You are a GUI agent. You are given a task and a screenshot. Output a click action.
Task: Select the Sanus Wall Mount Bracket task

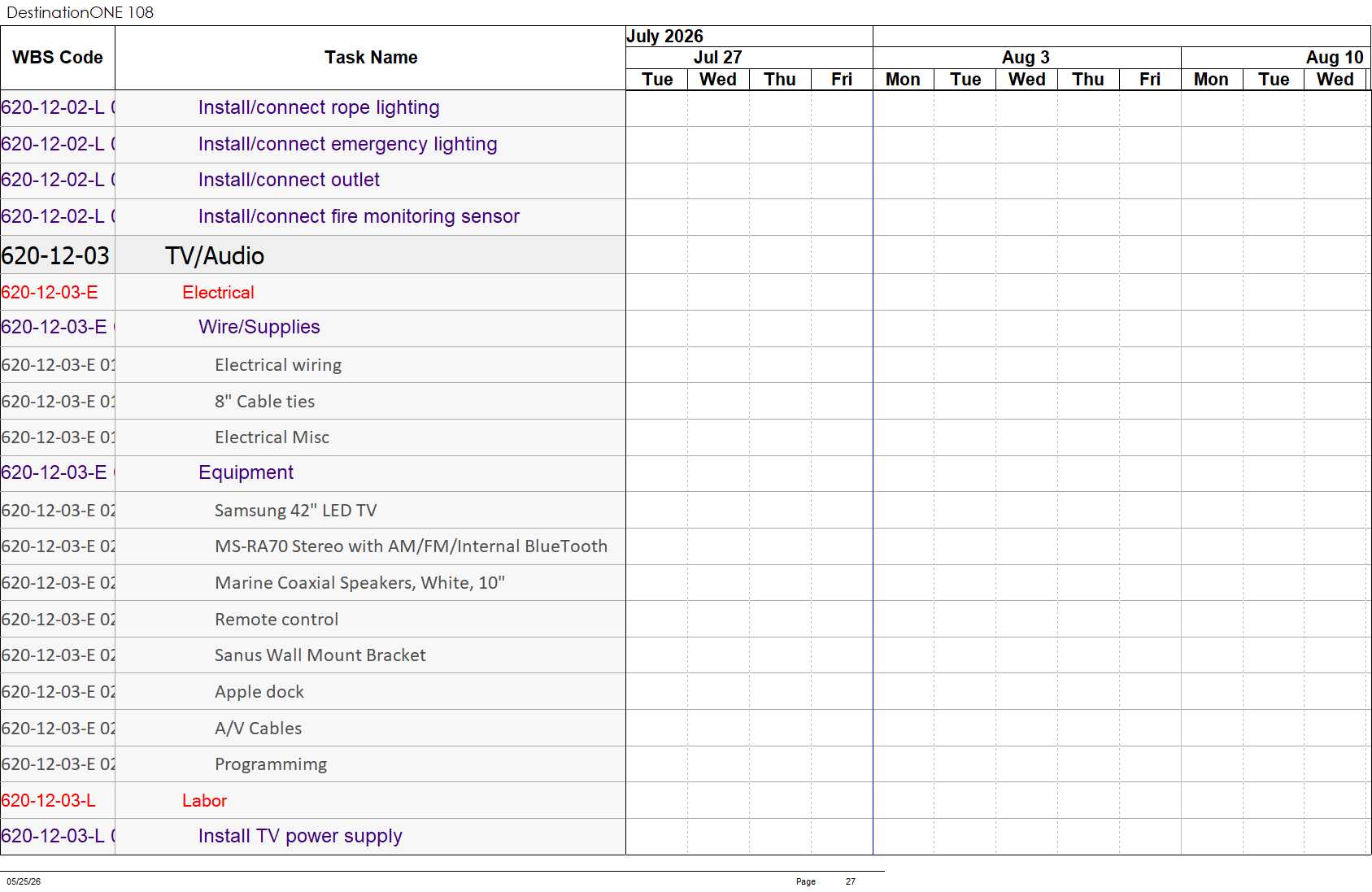[320, 655]
